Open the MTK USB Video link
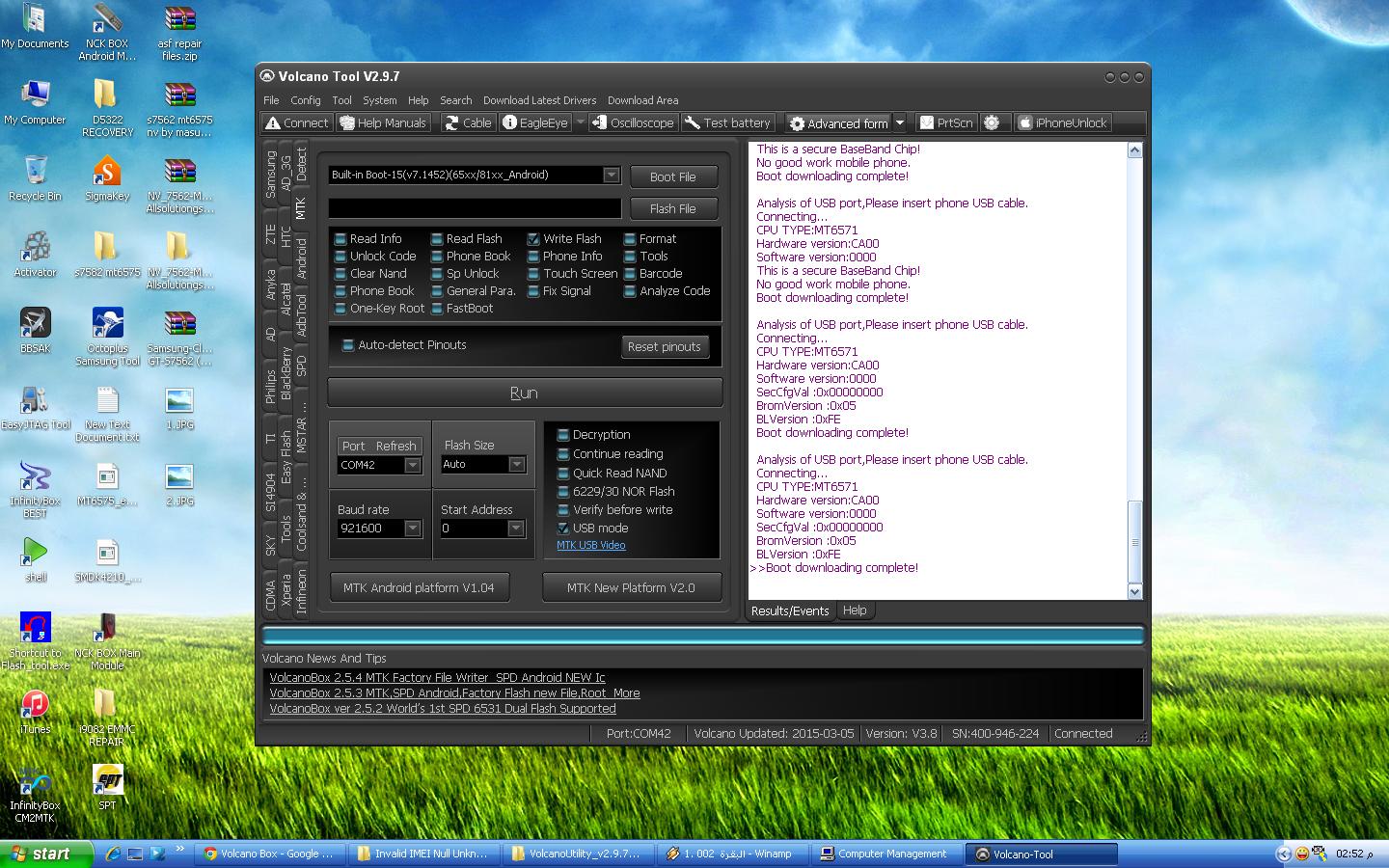 [x=590, y=545]
